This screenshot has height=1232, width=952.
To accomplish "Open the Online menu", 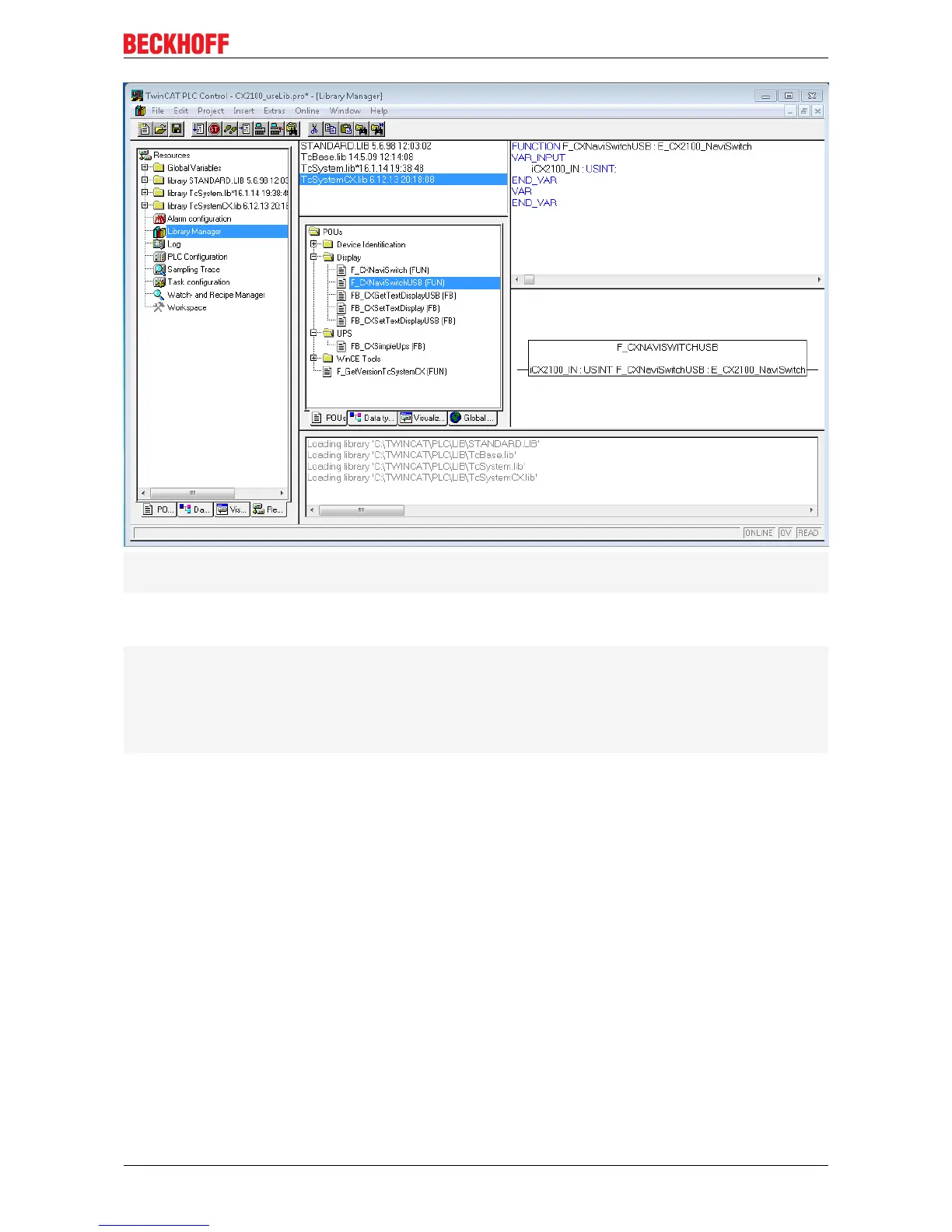I will (307, 111).
